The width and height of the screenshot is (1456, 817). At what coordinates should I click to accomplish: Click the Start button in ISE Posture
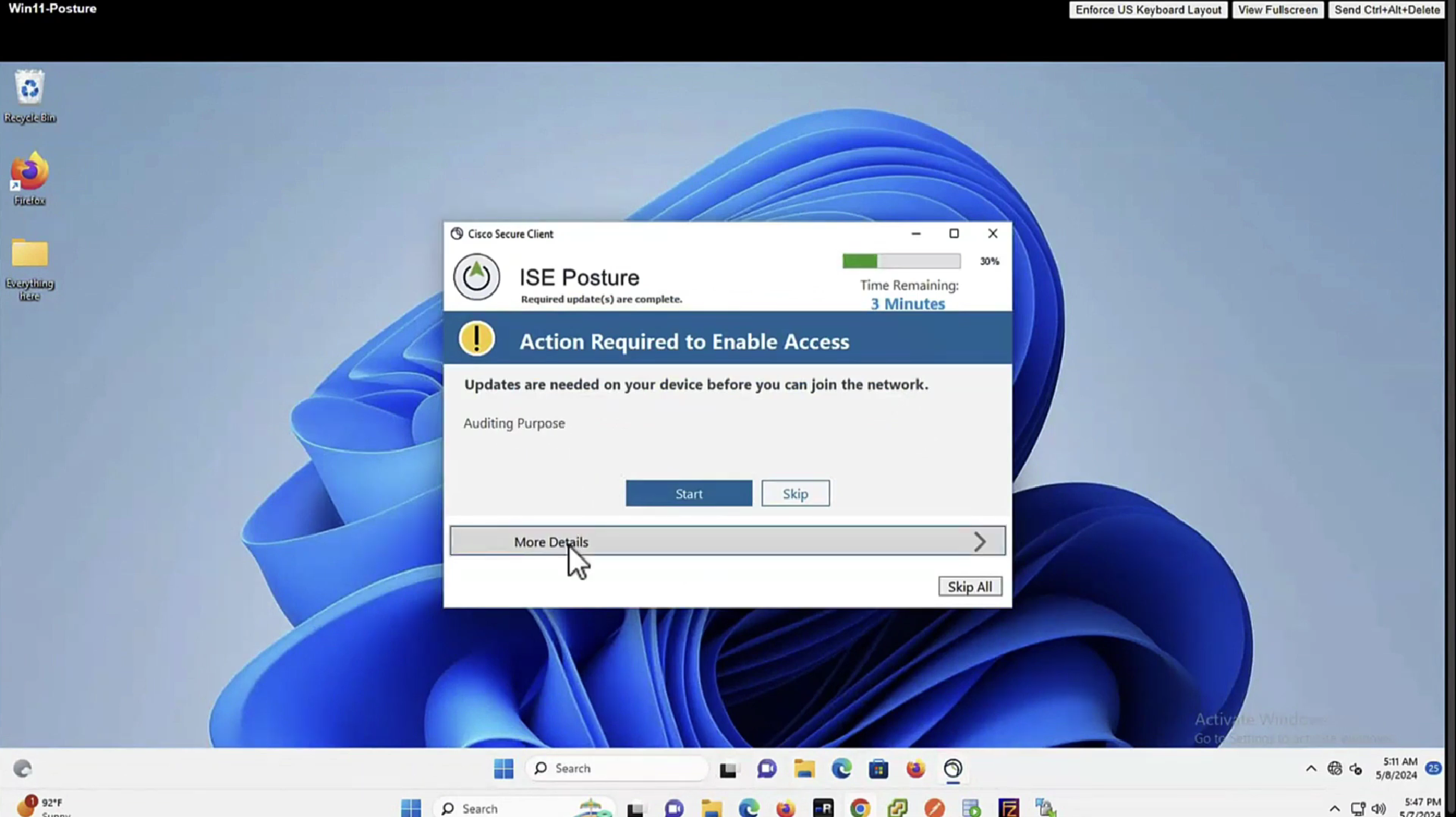coord(688,493)
